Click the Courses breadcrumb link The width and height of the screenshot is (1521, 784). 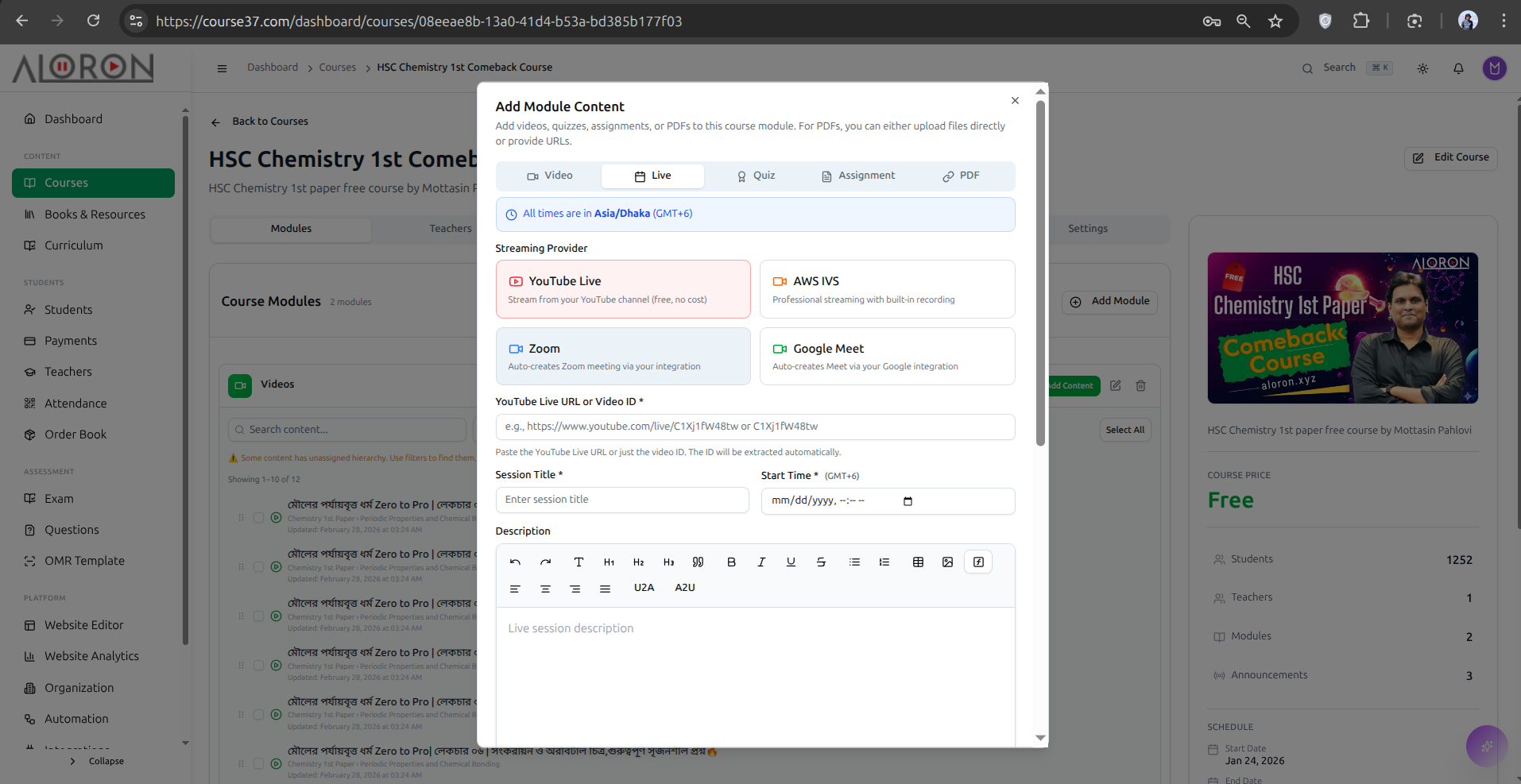coord(338,68)
